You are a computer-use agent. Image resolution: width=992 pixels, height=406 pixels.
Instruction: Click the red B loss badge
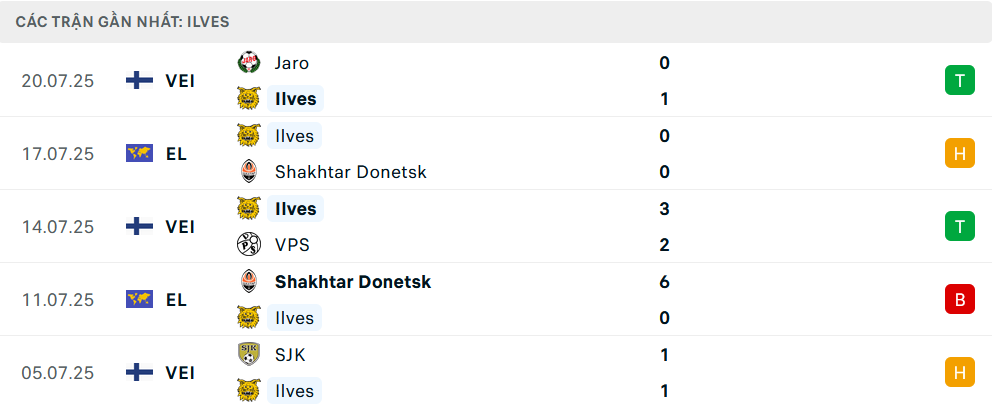pos(960,300)
